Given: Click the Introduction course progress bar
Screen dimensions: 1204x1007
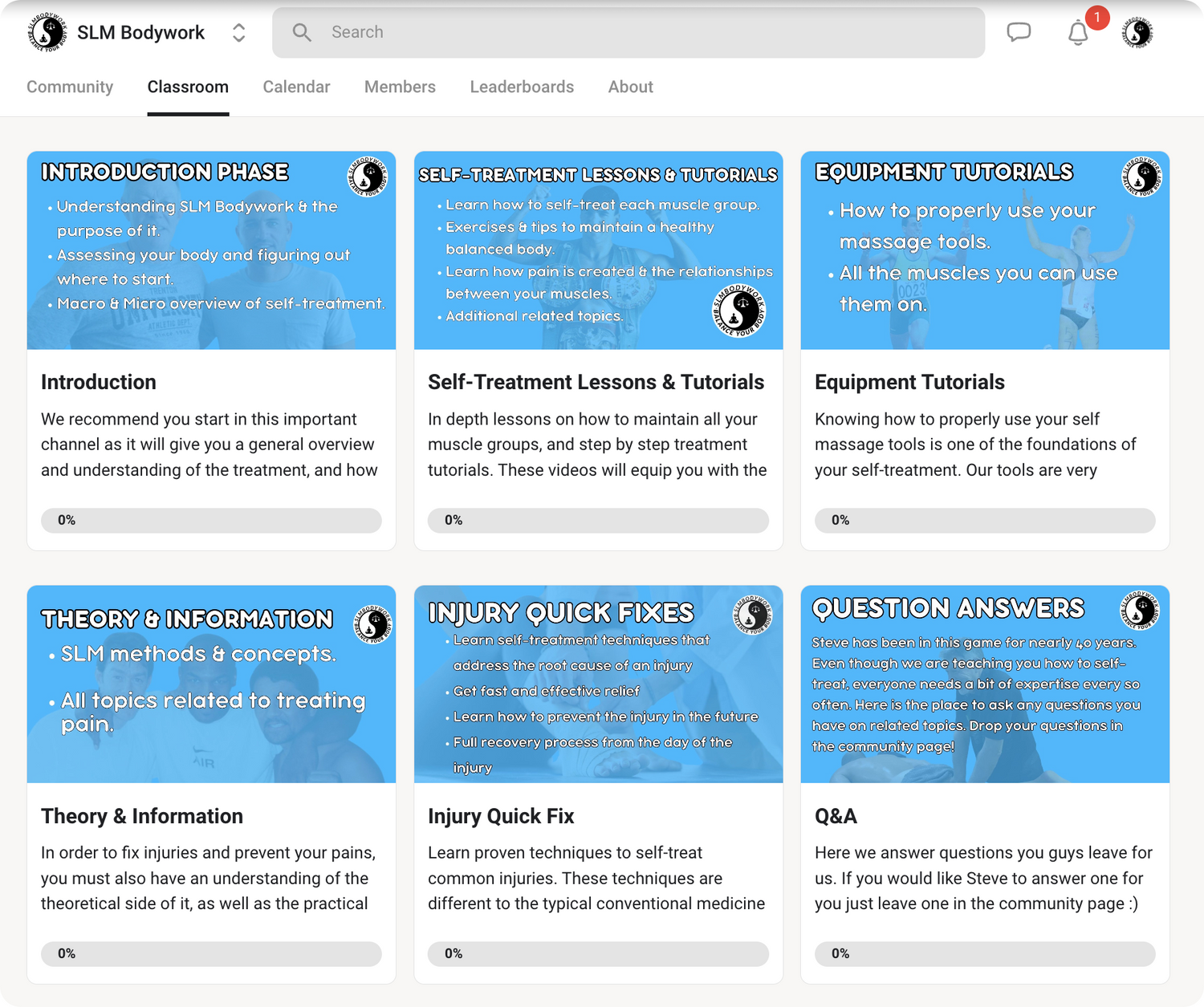Looking at the screenshot, I should click(x=211, y=520).
